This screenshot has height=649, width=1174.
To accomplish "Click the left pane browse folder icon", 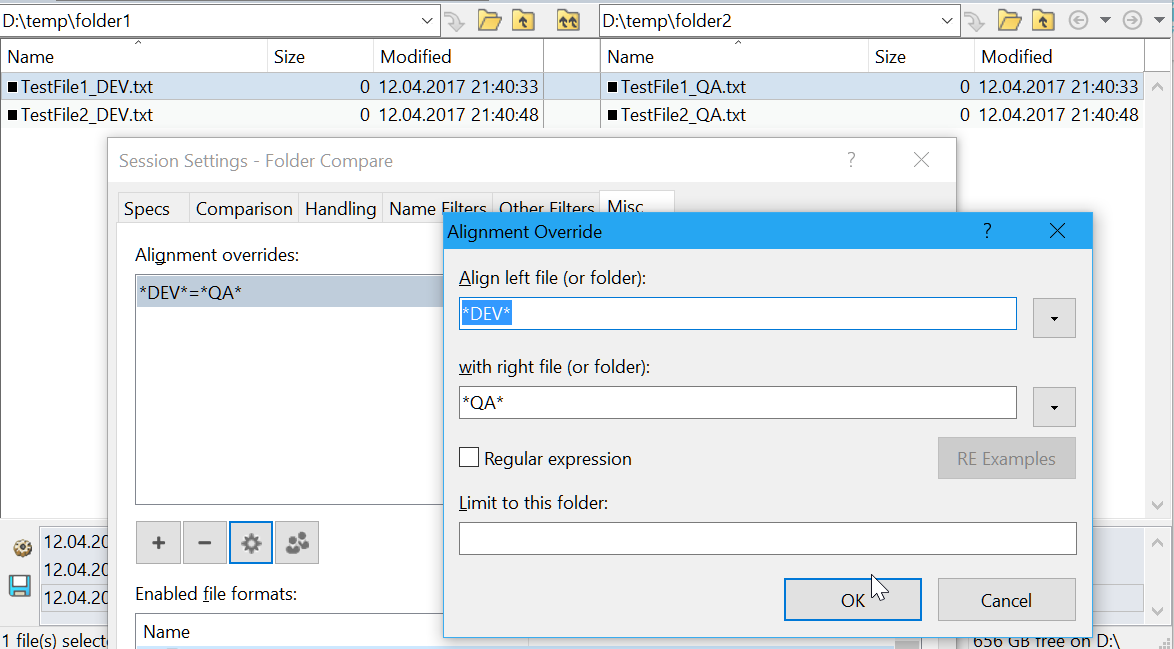I will [x=490, y=20].
